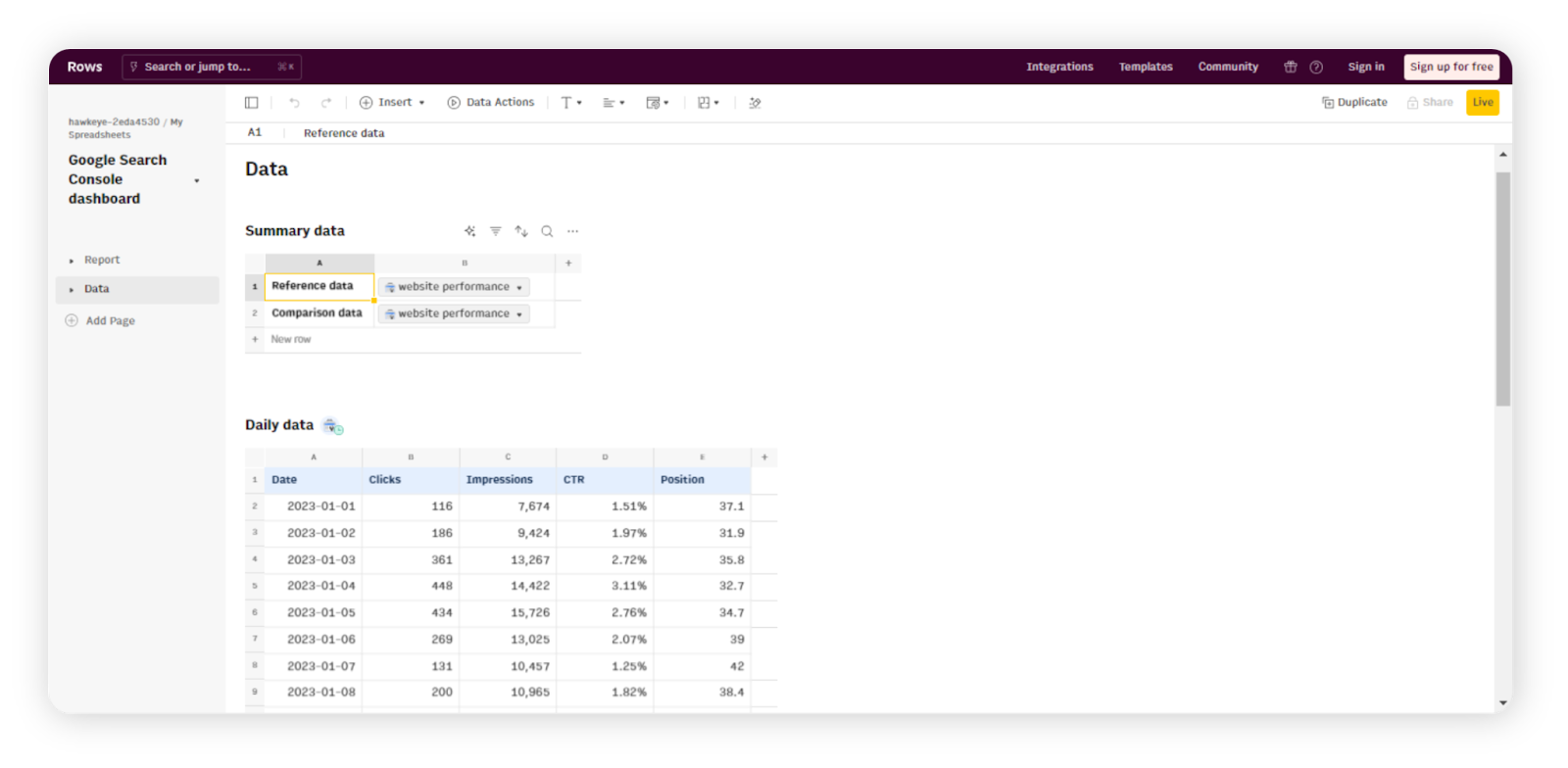The image size is (1568, 768).
Task: Select impressions value 10,457
Action: point(508,666)
